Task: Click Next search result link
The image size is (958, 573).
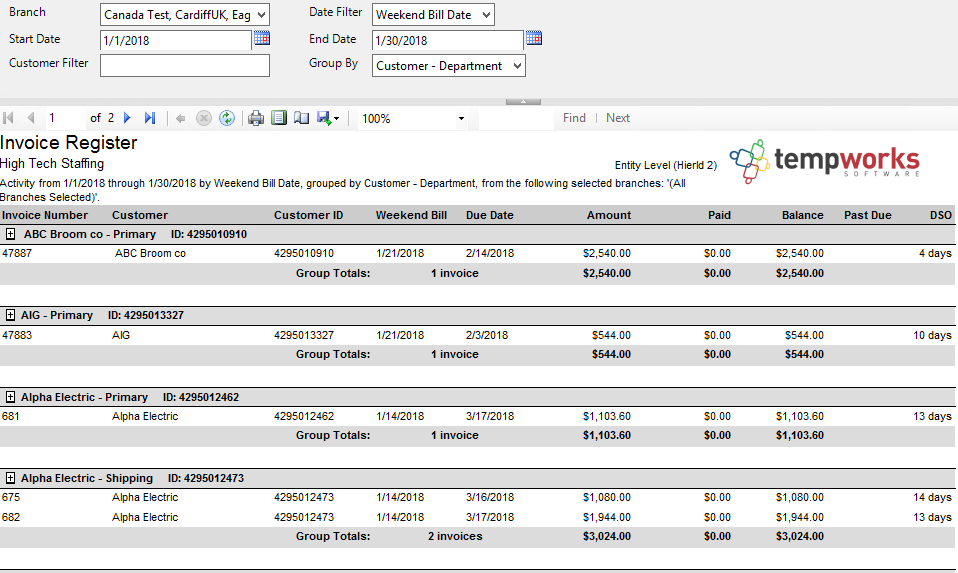Action: coord(618,118)
